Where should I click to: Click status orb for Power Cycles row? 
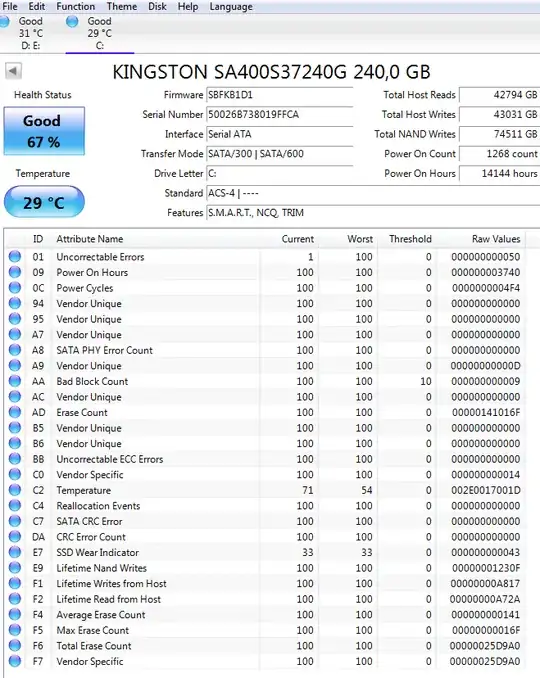pos(15,288)
